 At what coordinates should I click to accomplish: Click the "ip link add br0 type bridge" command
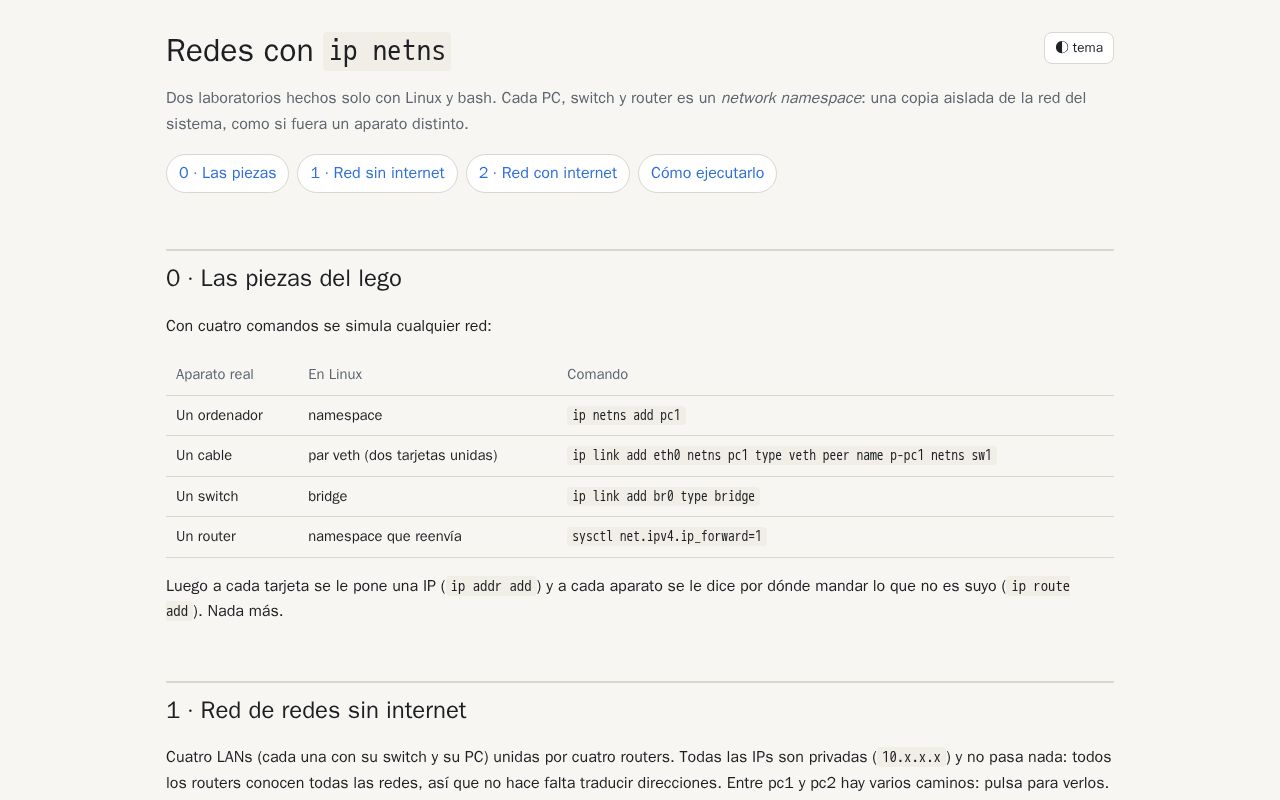(664, 496)
